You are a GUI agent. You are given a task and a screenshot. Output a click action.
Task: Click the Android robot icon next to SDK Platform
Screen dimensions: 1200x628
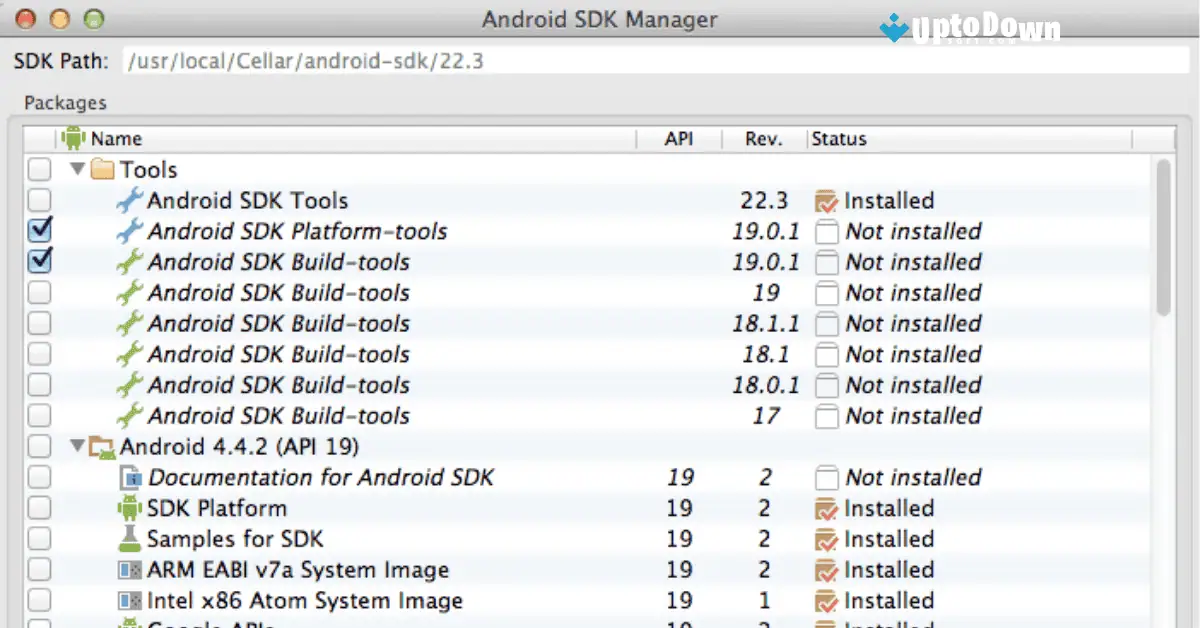(131, 508)
